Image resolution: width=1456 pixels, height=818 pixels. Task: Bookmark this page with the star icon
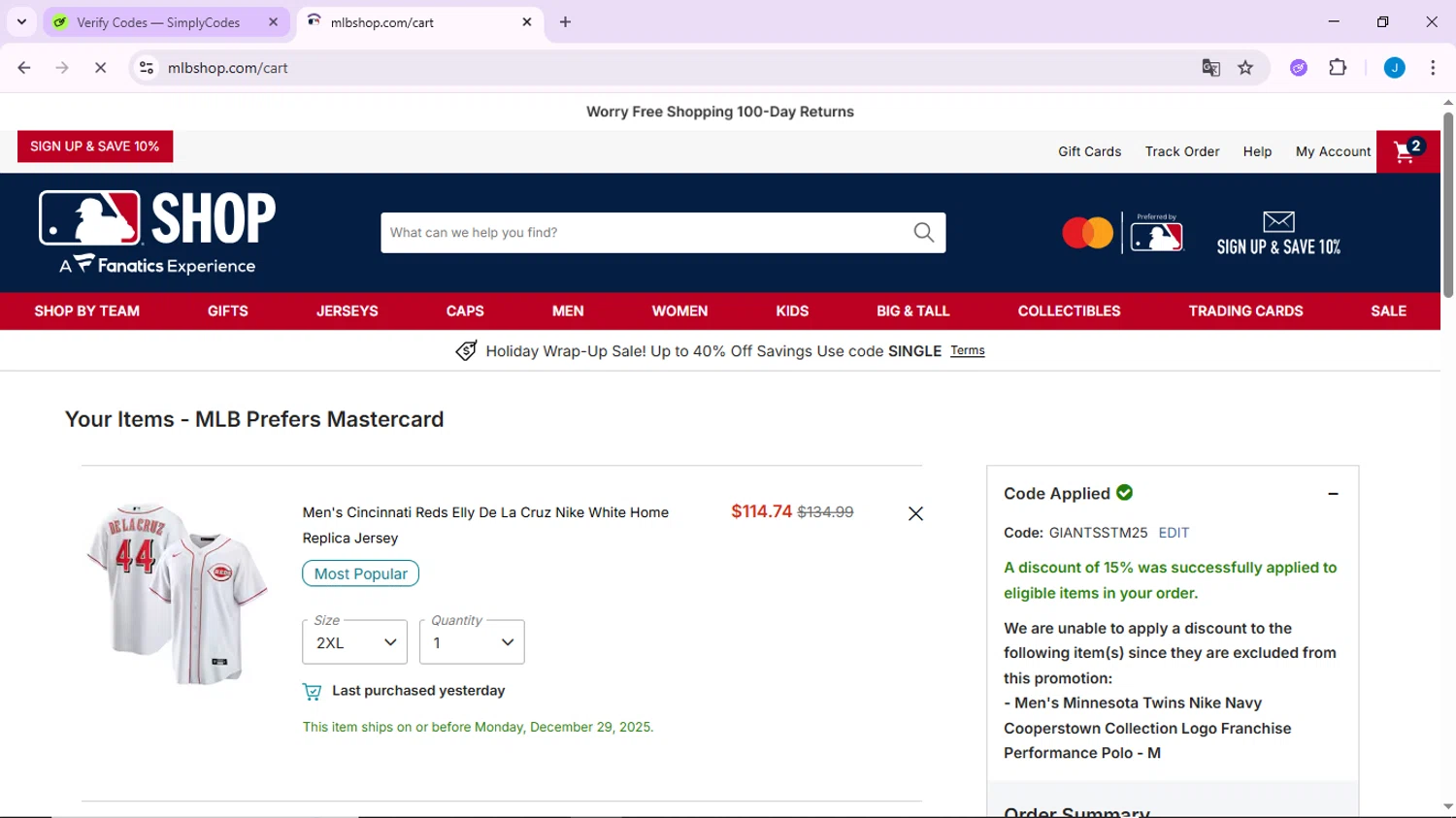tap(1245, 68)
